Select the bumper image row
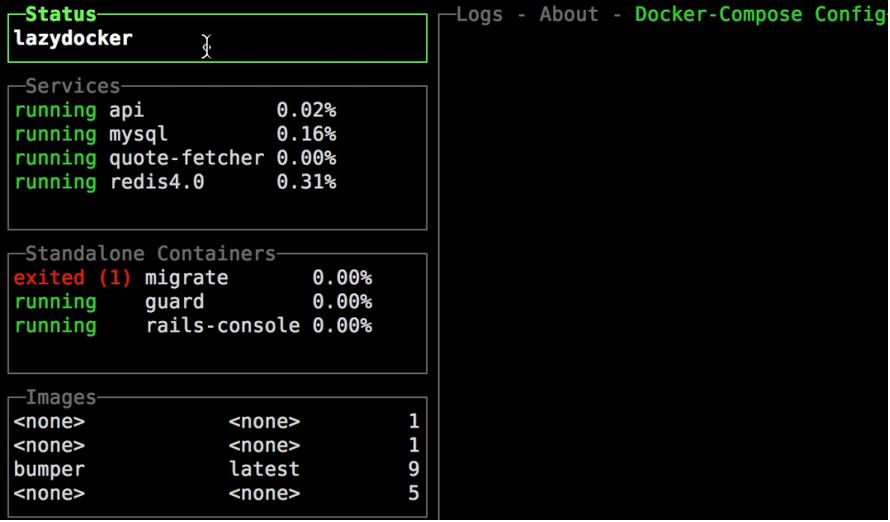The width and height of the screenshot is (890, 522). pos(50,470)
